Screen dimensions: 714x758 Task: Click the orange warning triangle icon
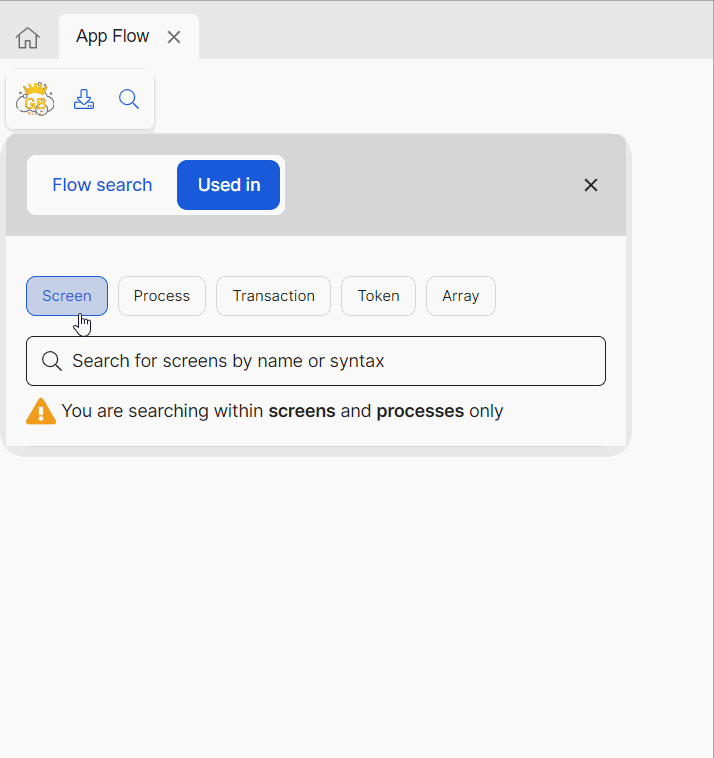coord(41,411)
